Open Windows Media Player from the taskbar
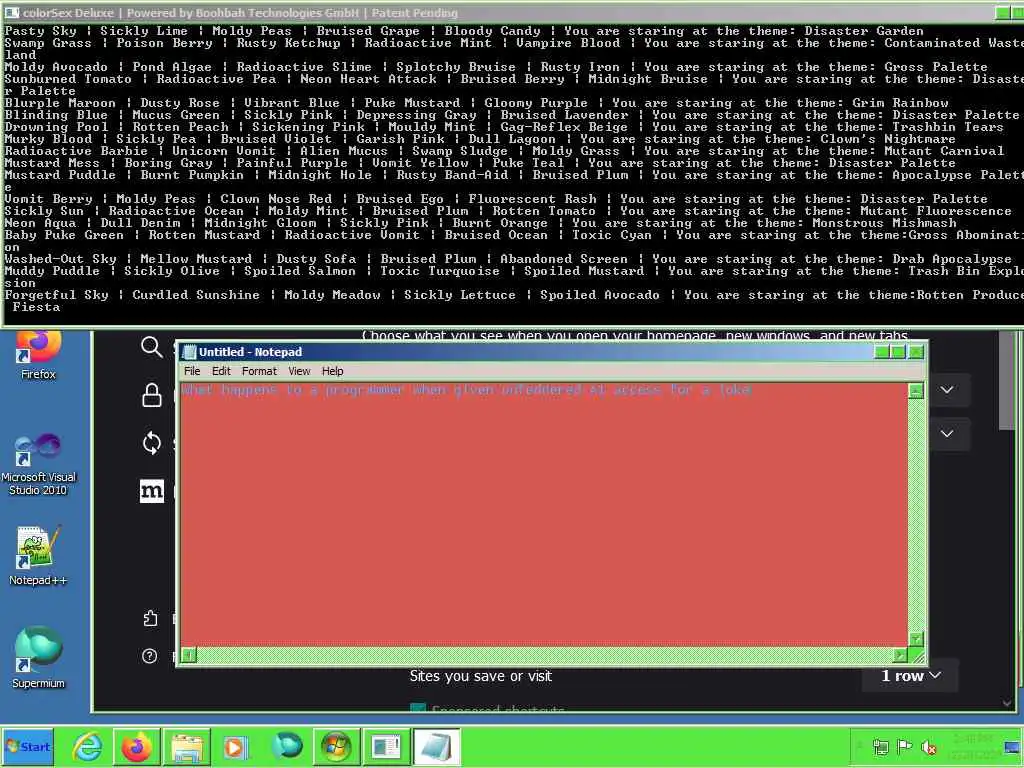1024x768 pixels. (x=234, y=747)
